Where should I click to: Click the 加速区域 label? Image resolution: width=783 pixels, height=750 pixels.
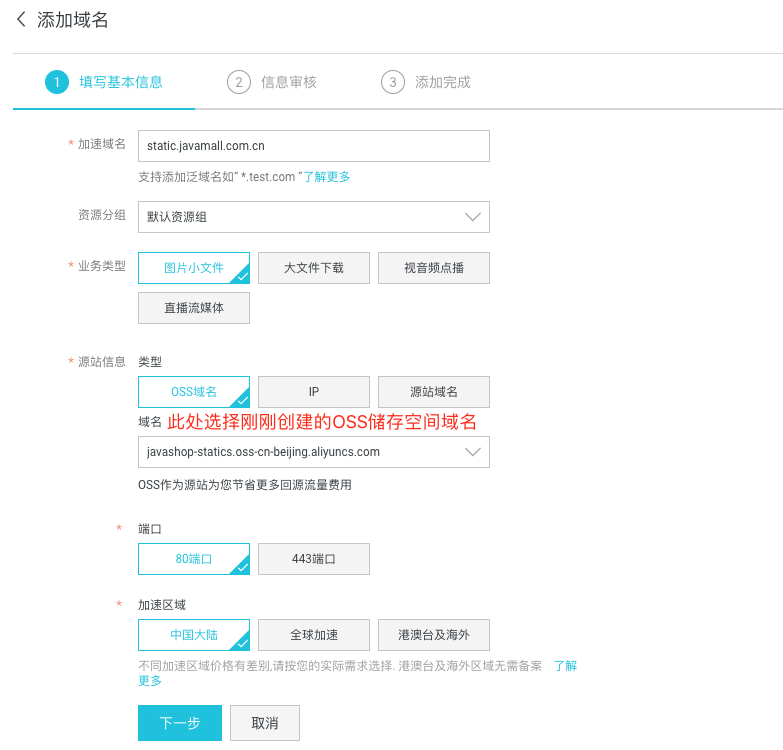(162, 605)
